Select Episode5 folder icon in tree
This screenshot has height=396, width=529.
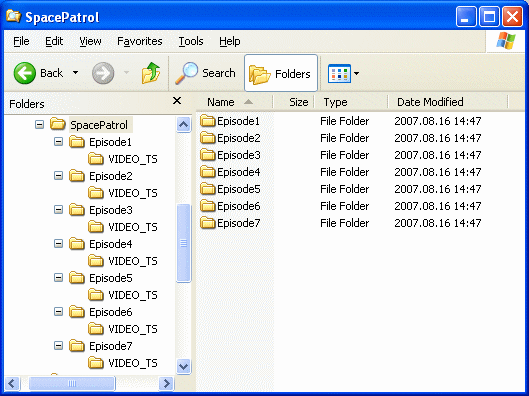tap(77, 278)
